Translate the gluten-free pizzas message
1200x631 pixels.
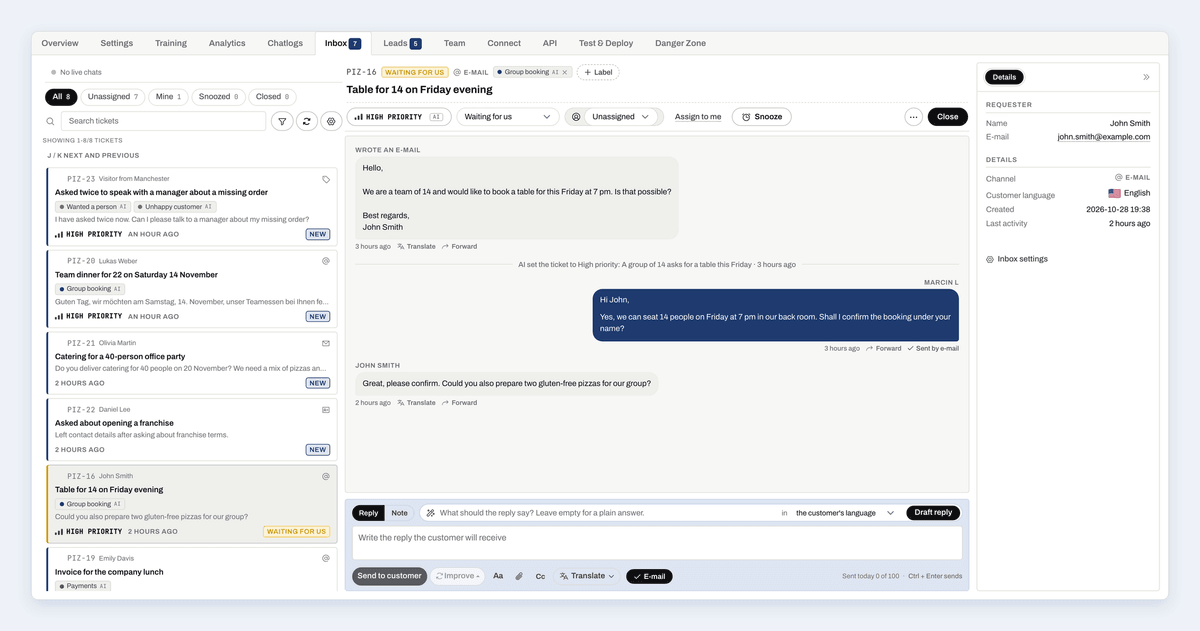pos(416,403)
